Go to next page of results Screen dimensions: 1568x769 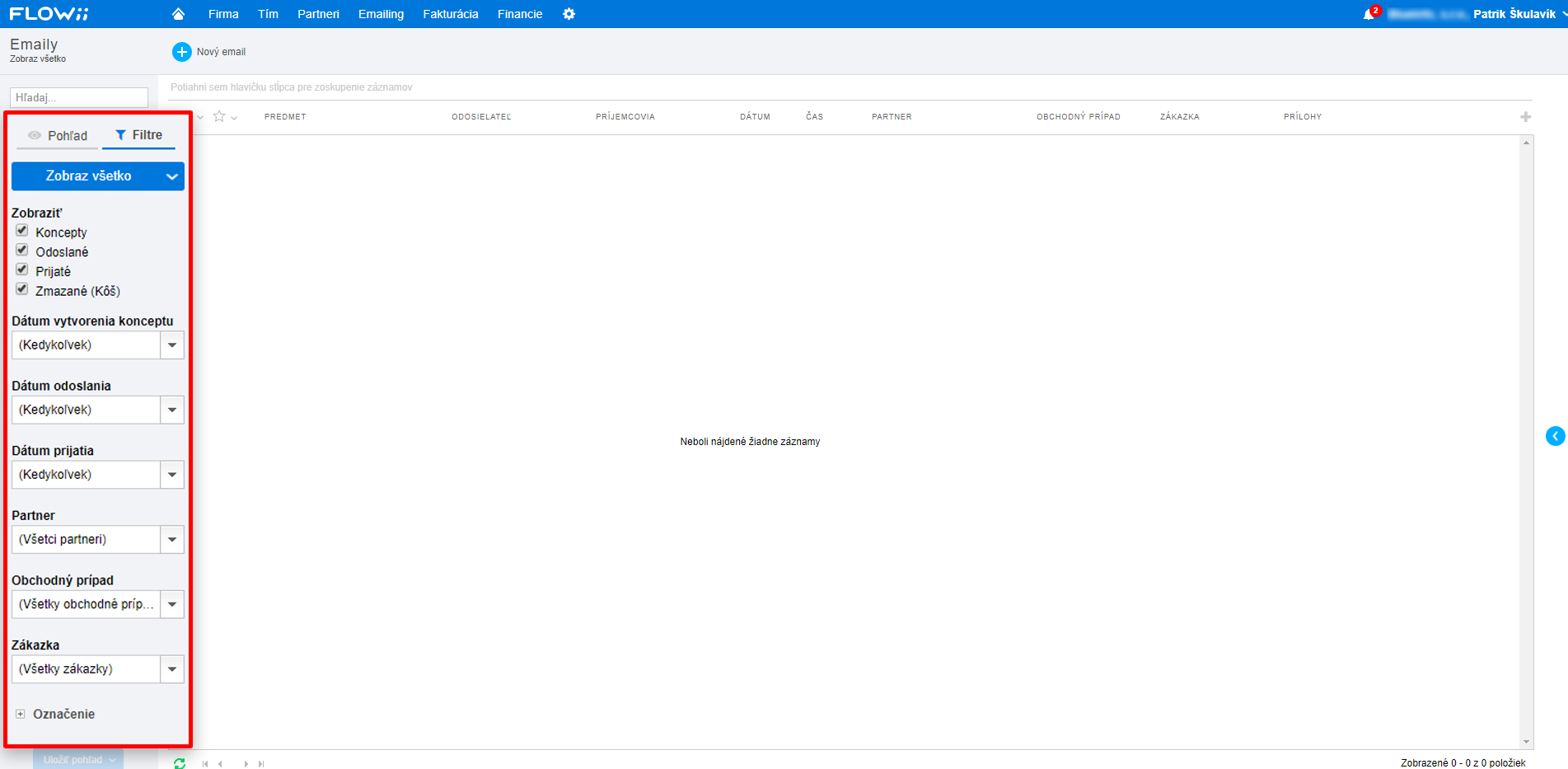click(x=246, y=764)
